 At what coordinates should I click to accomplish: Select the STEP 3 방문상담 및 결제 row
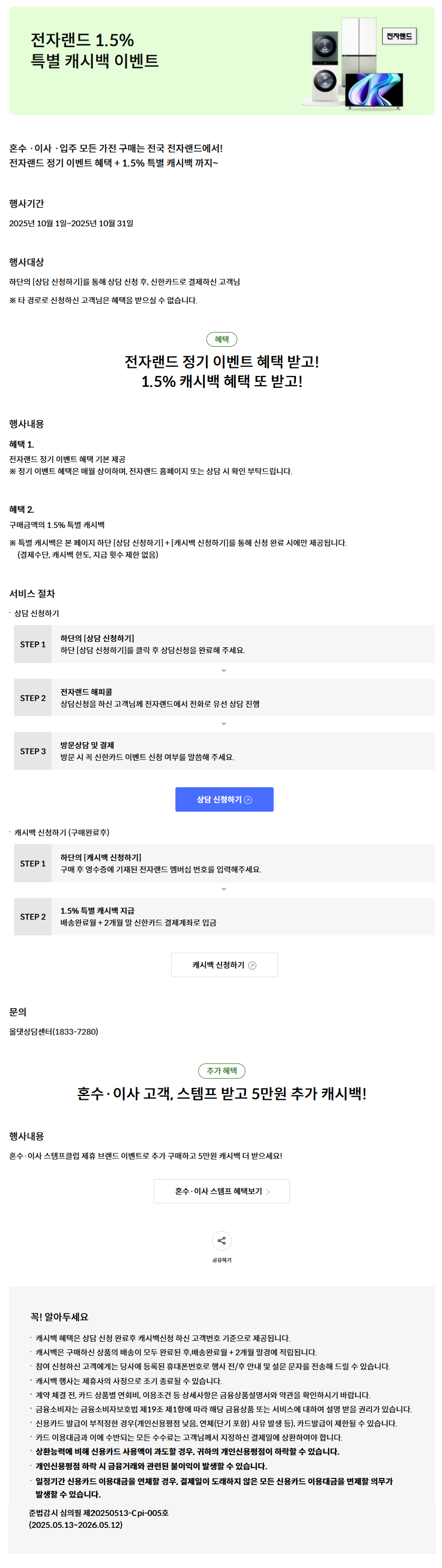coord(224,751)
